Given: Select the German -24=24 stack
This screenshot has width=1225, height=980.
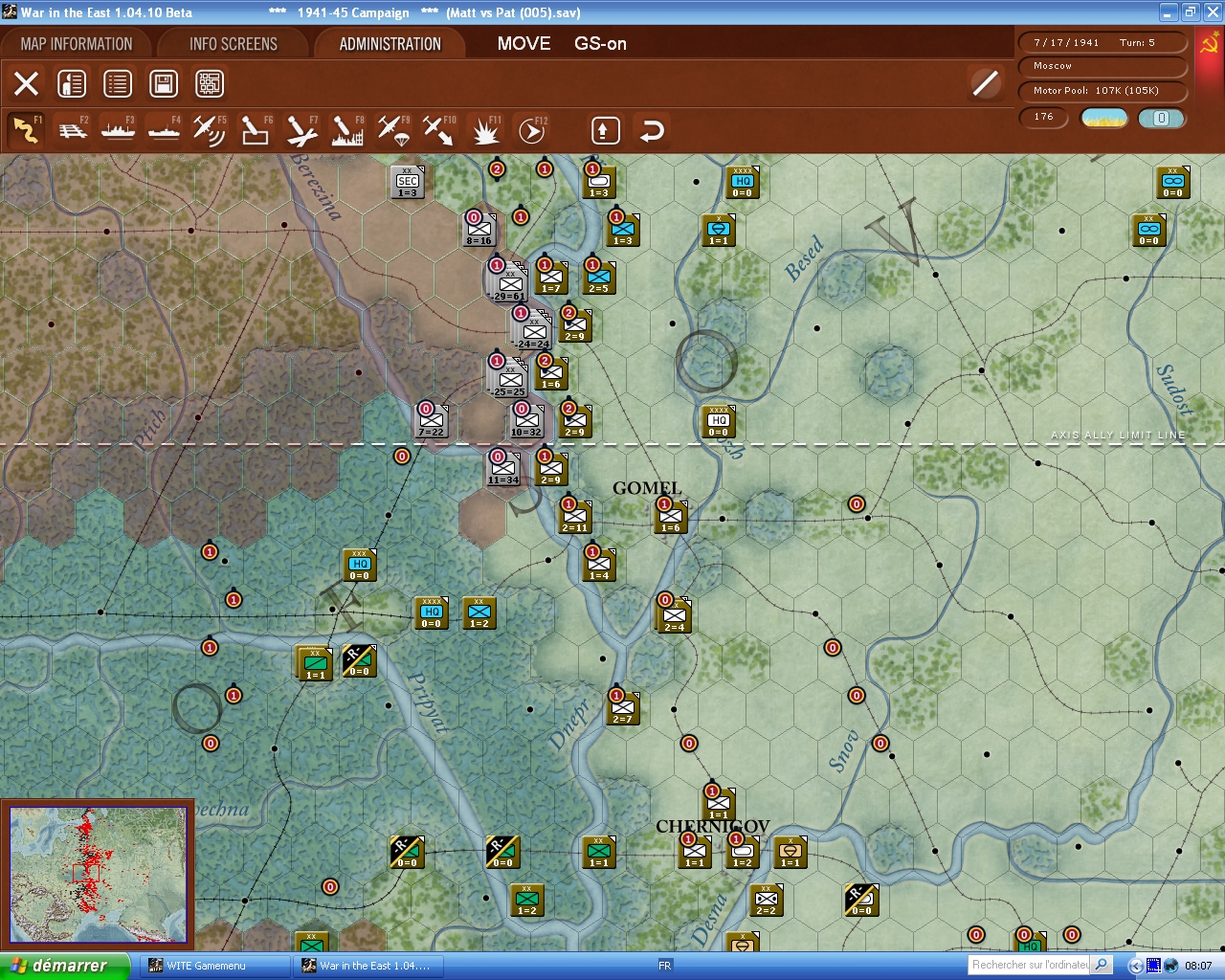Looking at the screenshot, I should coord(532,330).
